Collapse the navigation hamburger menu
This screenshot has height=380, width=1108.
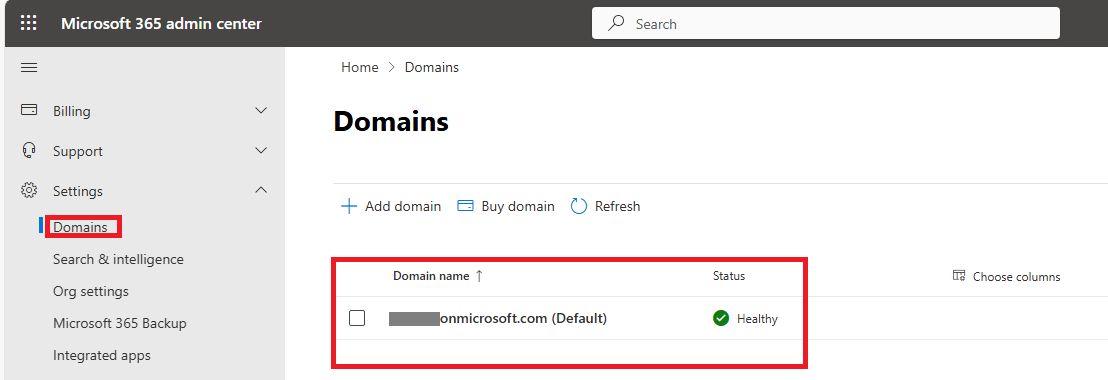(29, 68)
